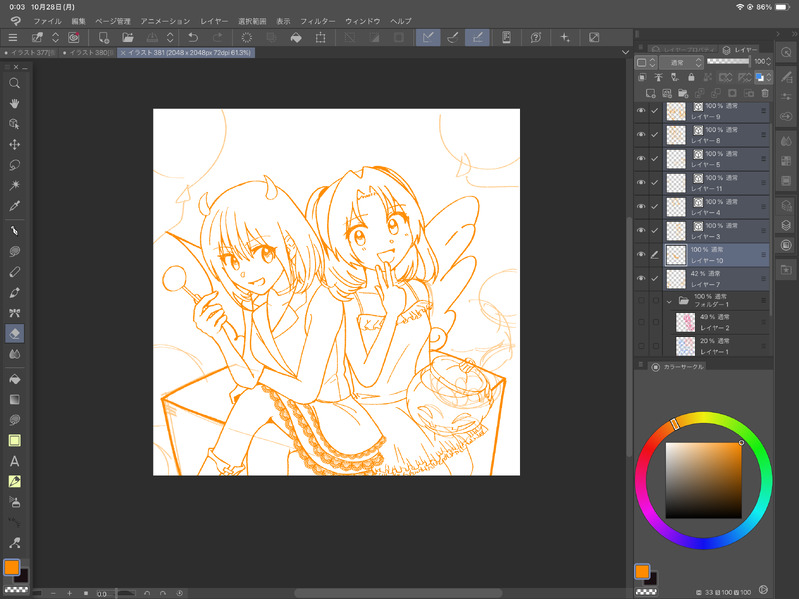The image size is (799, 599).
Task: Select the Zoom (magnifier) tool
Action: 14,83
